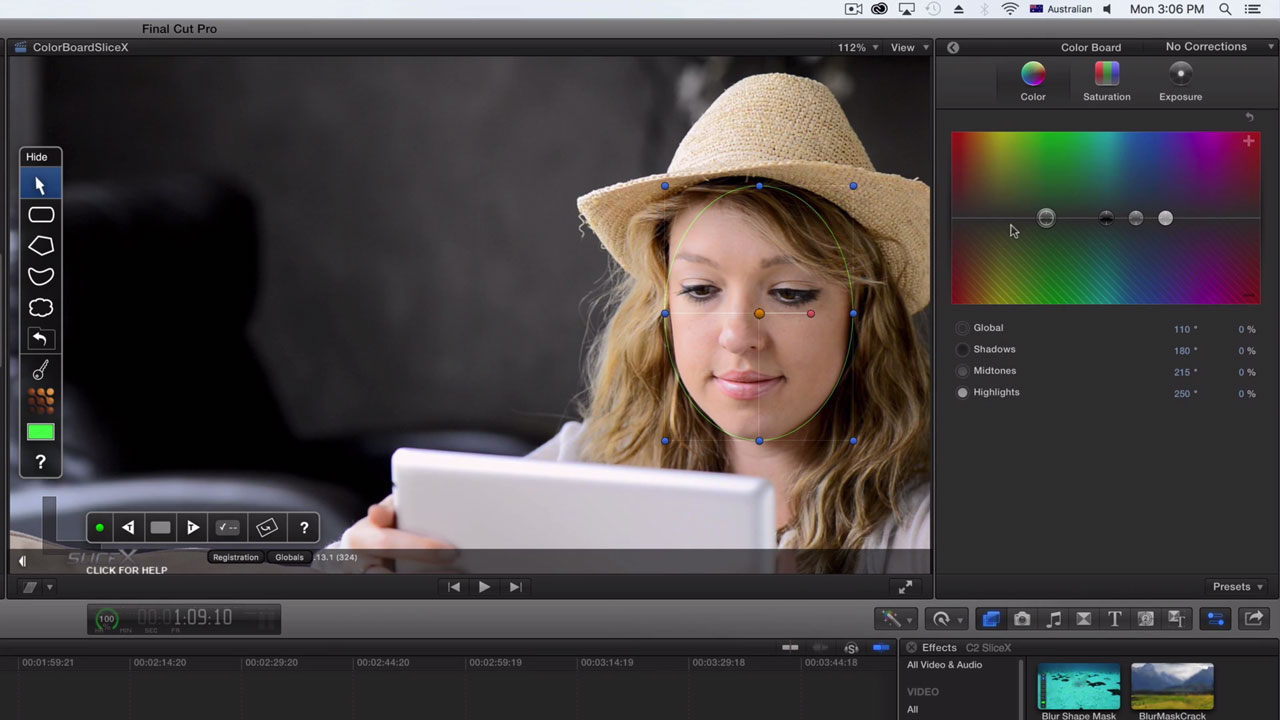This screenshot has height=720, width=1280.
Task: Click the Share export arrow icon
Action: coord(1254,619)
